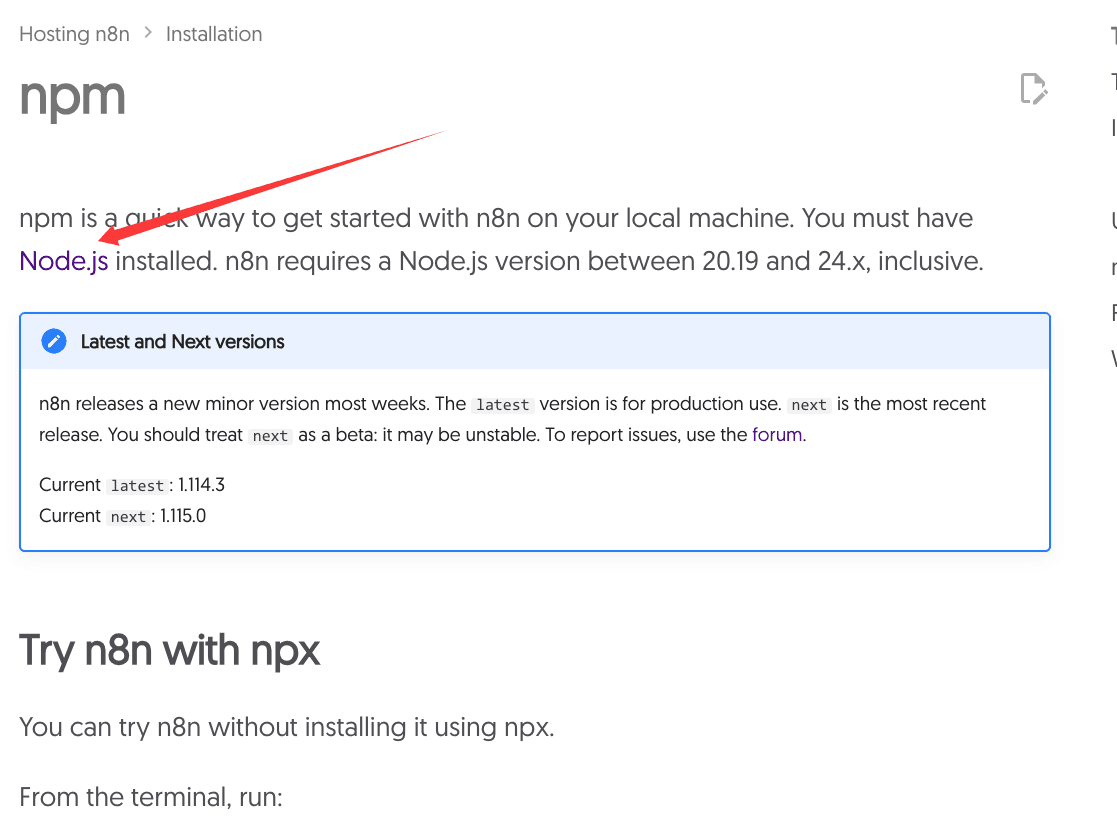Click the latest code tag in Current latest line

tap(137, 486)
